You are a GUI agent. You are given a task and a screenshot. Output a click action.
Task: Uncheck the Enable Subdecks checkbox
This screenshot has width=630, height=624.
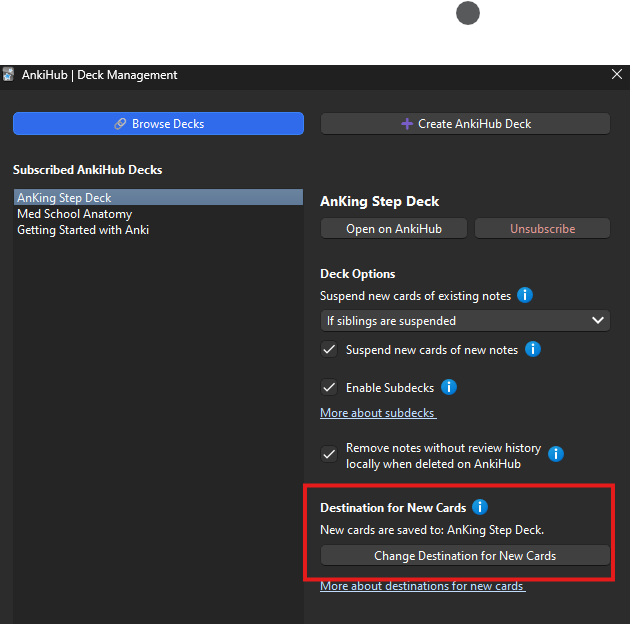click(329, 388)
